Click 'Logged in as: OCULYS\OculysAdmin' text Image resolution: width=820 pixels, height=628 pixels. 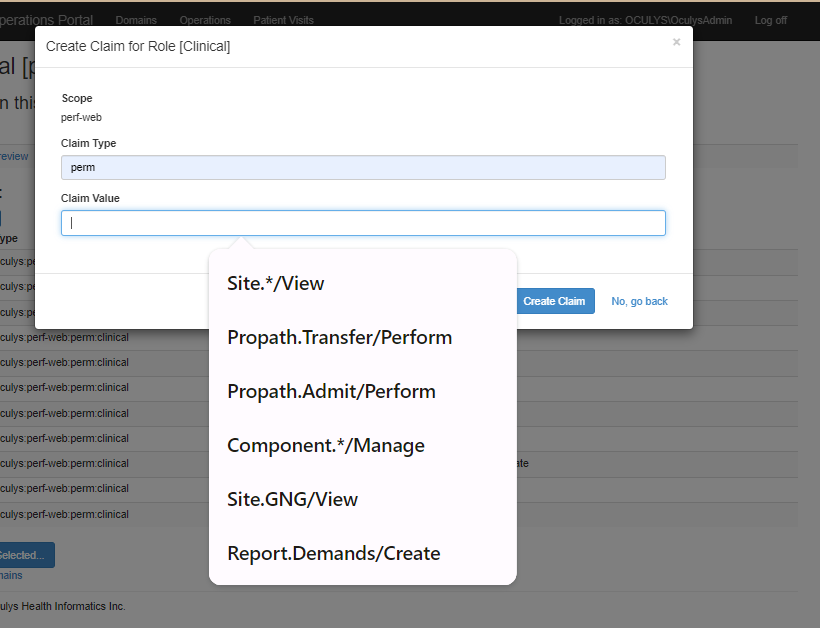645,20
